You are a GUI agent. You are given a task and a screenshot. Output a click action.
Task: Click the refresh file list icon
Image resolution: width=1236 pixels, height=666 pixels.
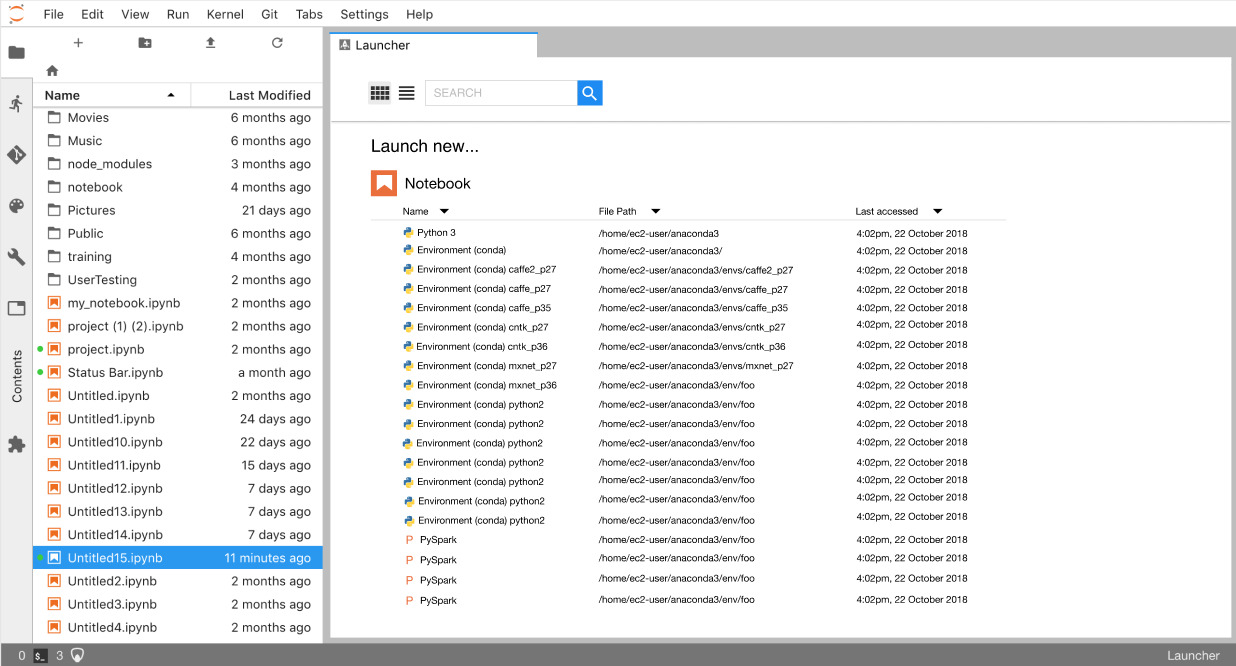pyautogui.click(x=277, y=43)
